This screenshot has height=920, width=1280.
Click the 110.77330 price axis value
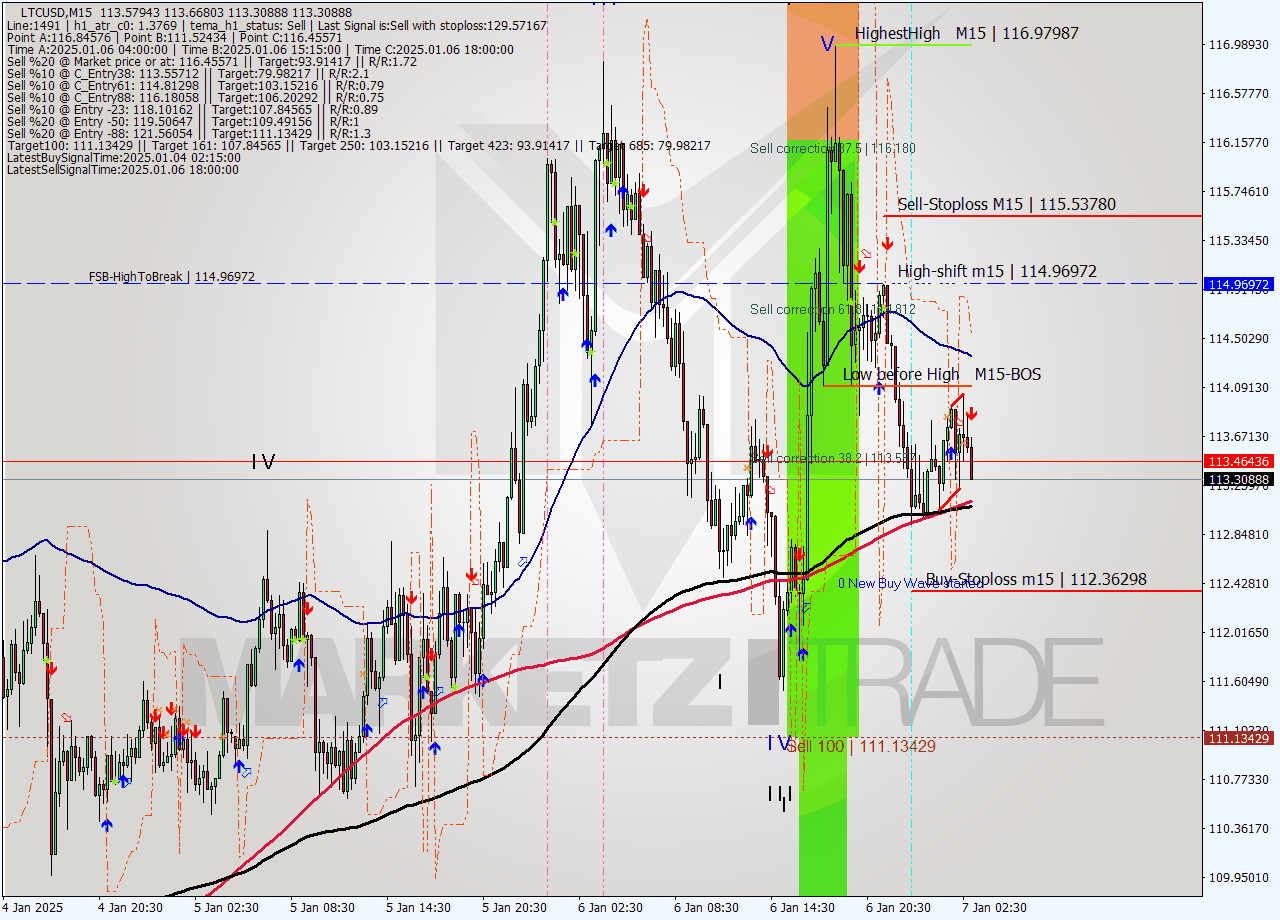pos(1238,779)
